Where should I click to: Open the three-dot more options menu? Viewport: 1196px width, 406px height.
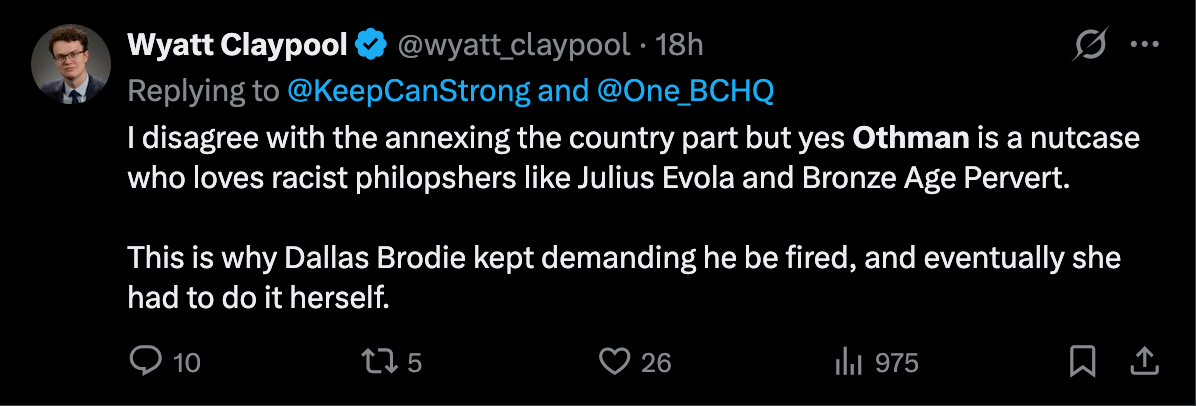(x=1145, y=45)
